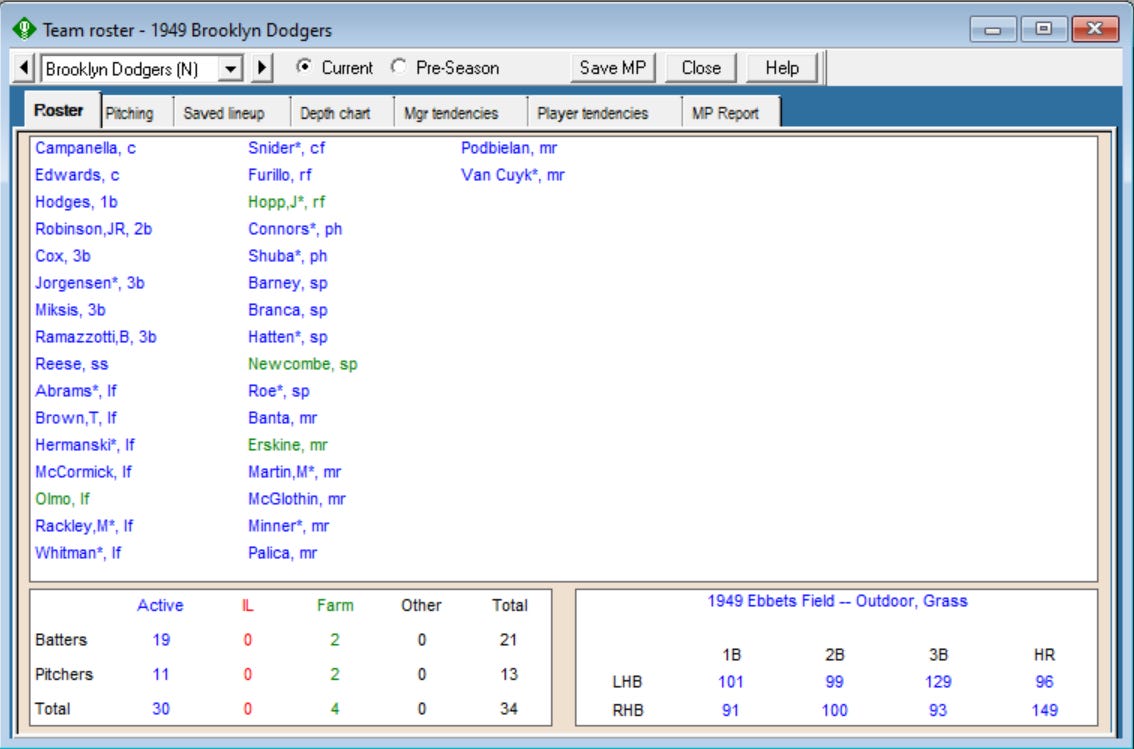Viewport: 1134px width, 749px height.
Task: Click LHB triples factor 129
Action: (938, 682)
